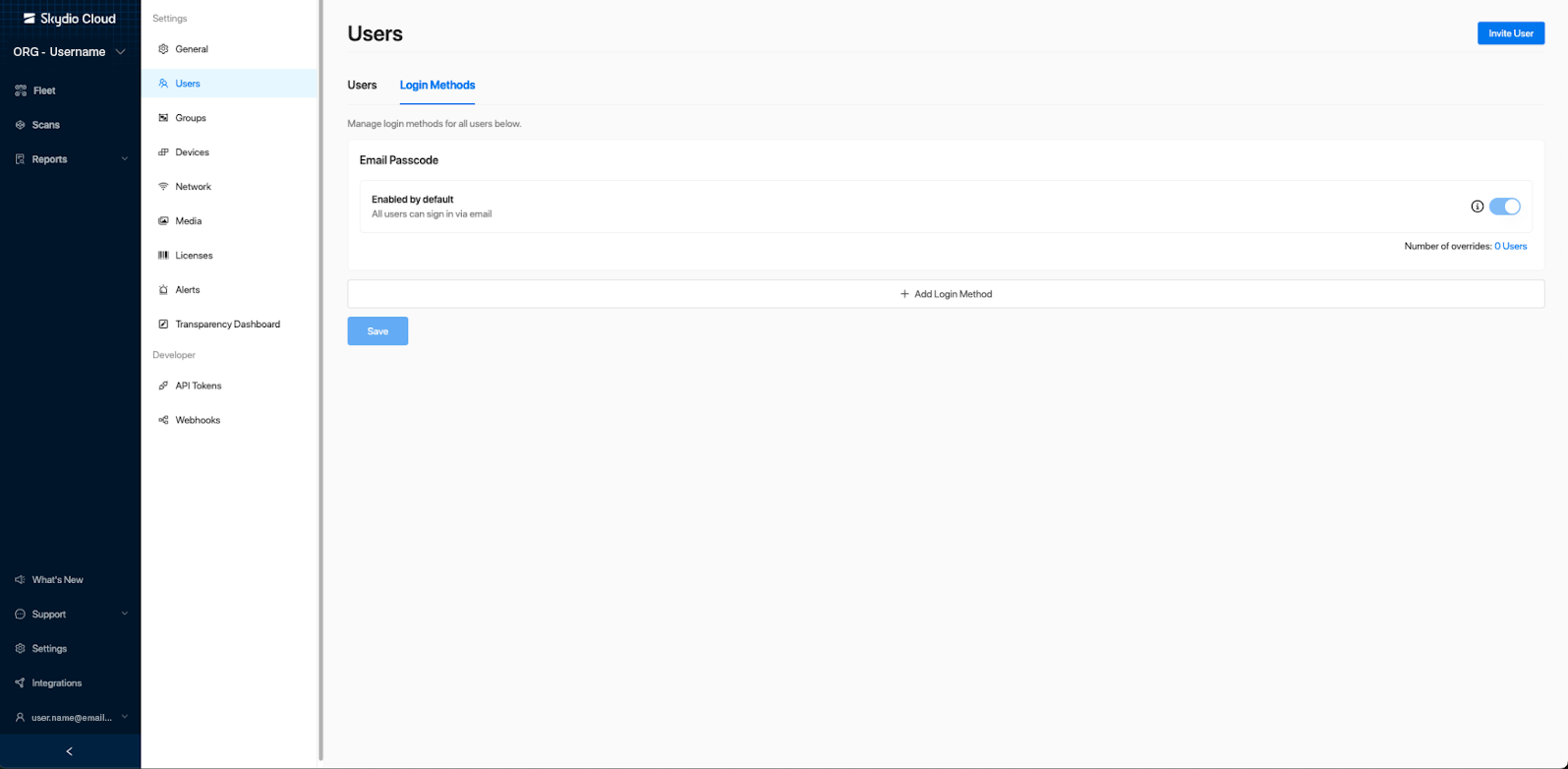The width and height of the screenshot is (1568, 769).
Task: Click the Skydio Cloud logo icon
Action: pos(29,19)
